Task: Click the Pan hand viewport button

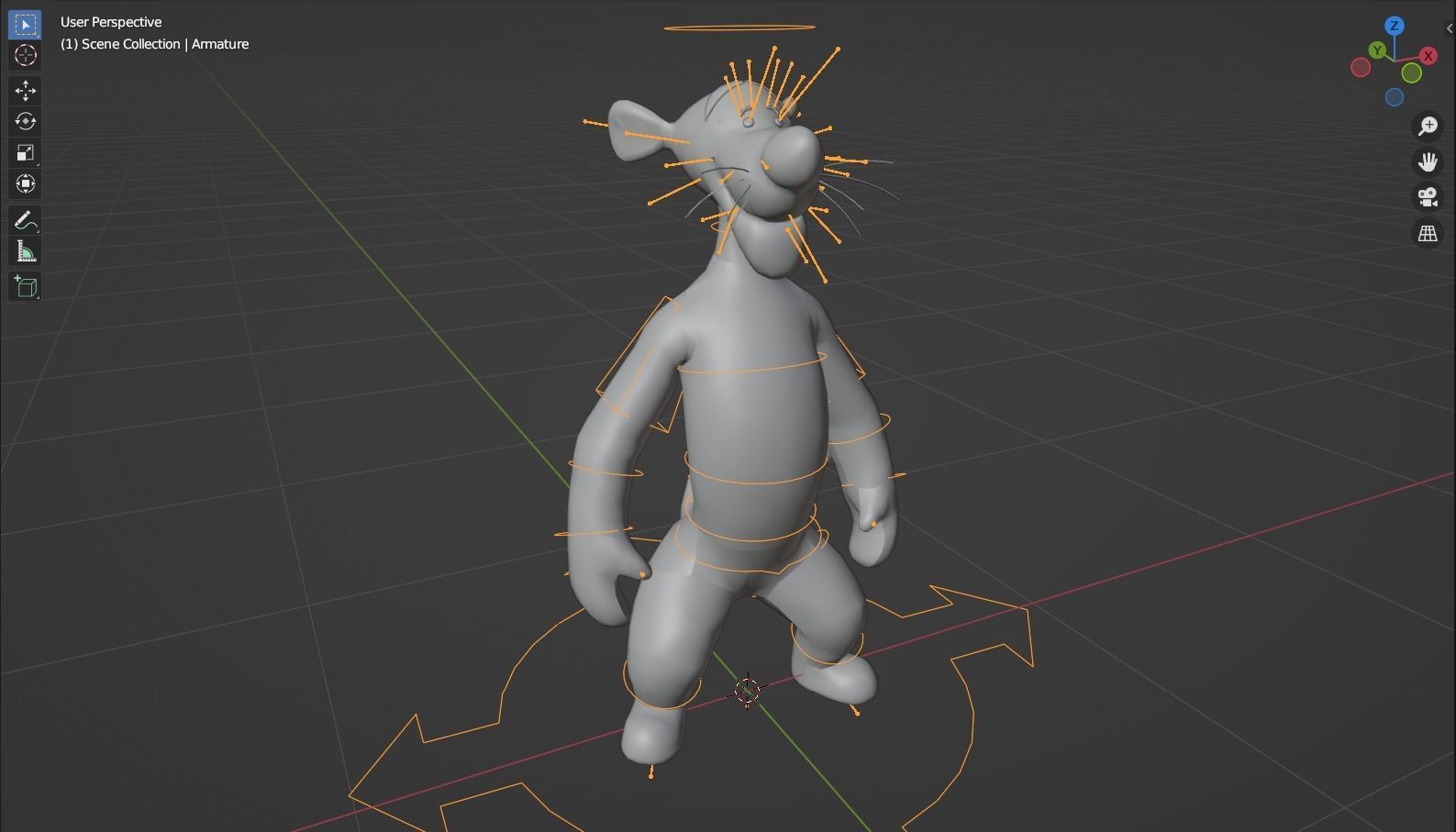Action: tap(1428, 161)
